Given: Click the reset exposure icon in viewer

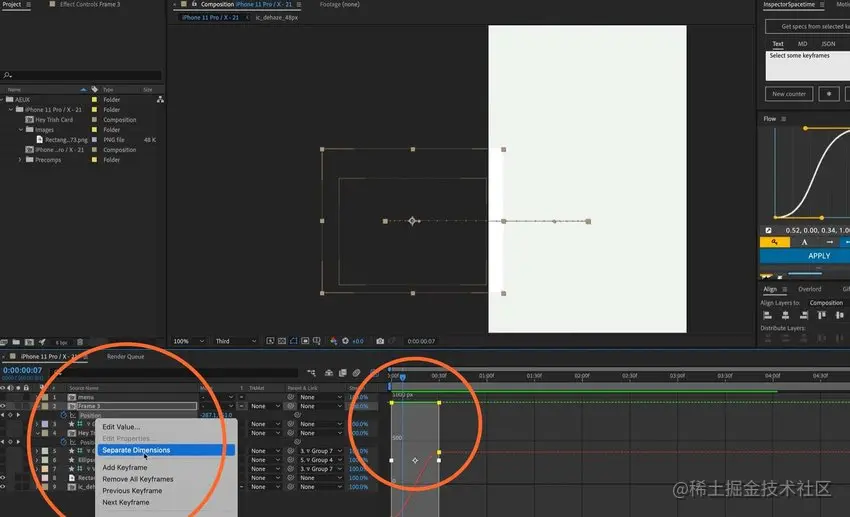Looking at the screenshot, I should click(345, 341).
